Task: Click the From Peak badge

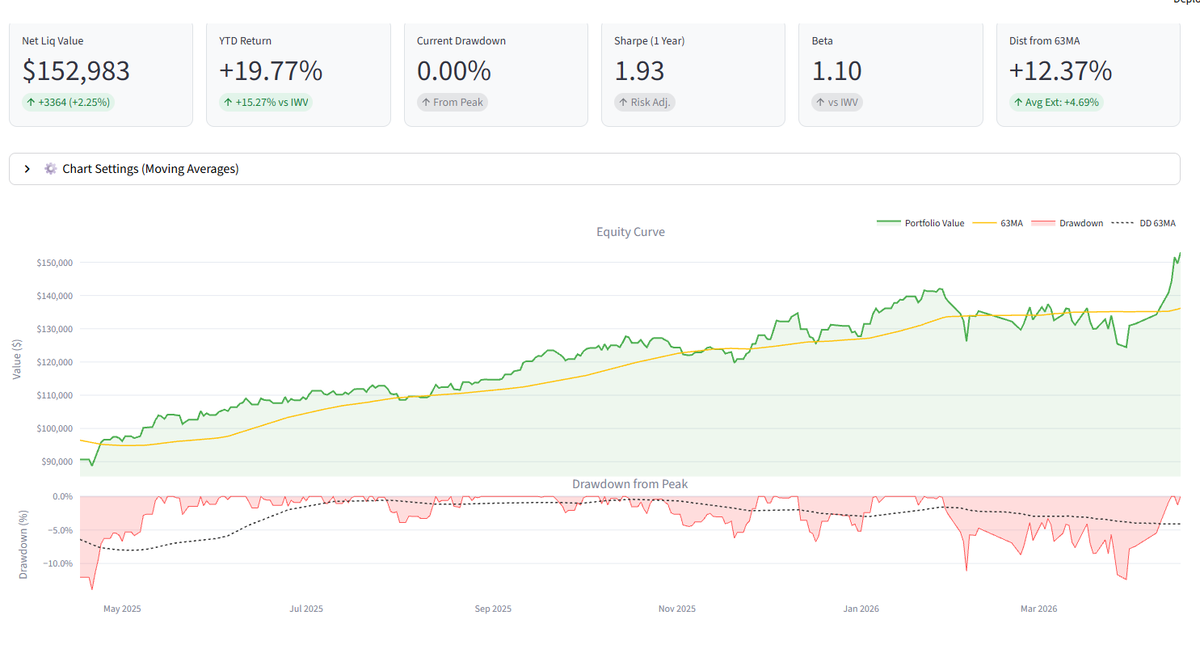Action: tap(452, 102)
